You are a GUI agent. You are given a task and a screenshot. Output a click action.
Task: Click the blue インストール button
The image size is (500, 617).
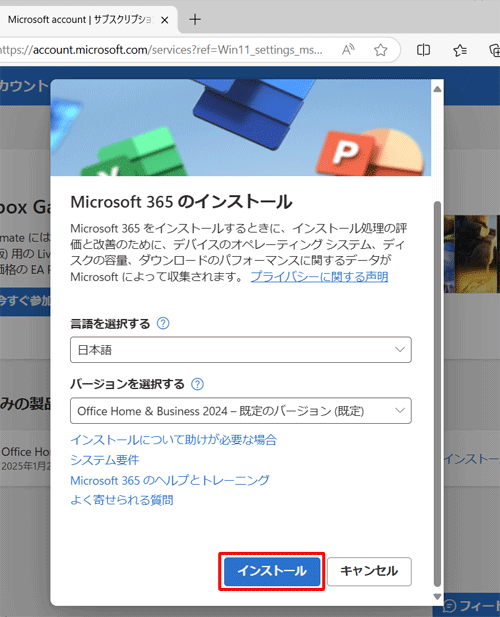[272, 571]
